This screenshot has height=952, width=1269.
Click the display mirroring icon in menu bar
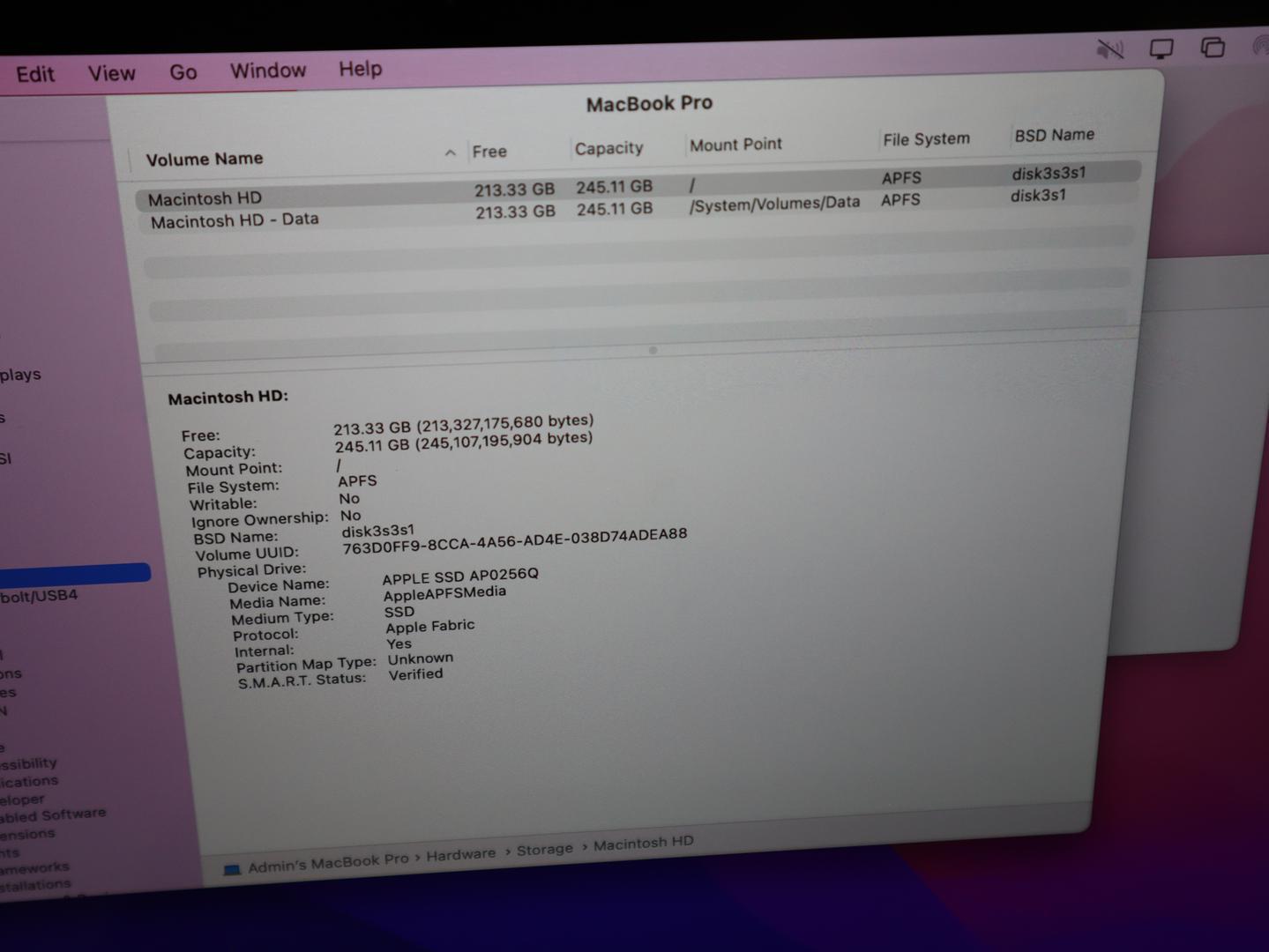[x=1161, y=48]
